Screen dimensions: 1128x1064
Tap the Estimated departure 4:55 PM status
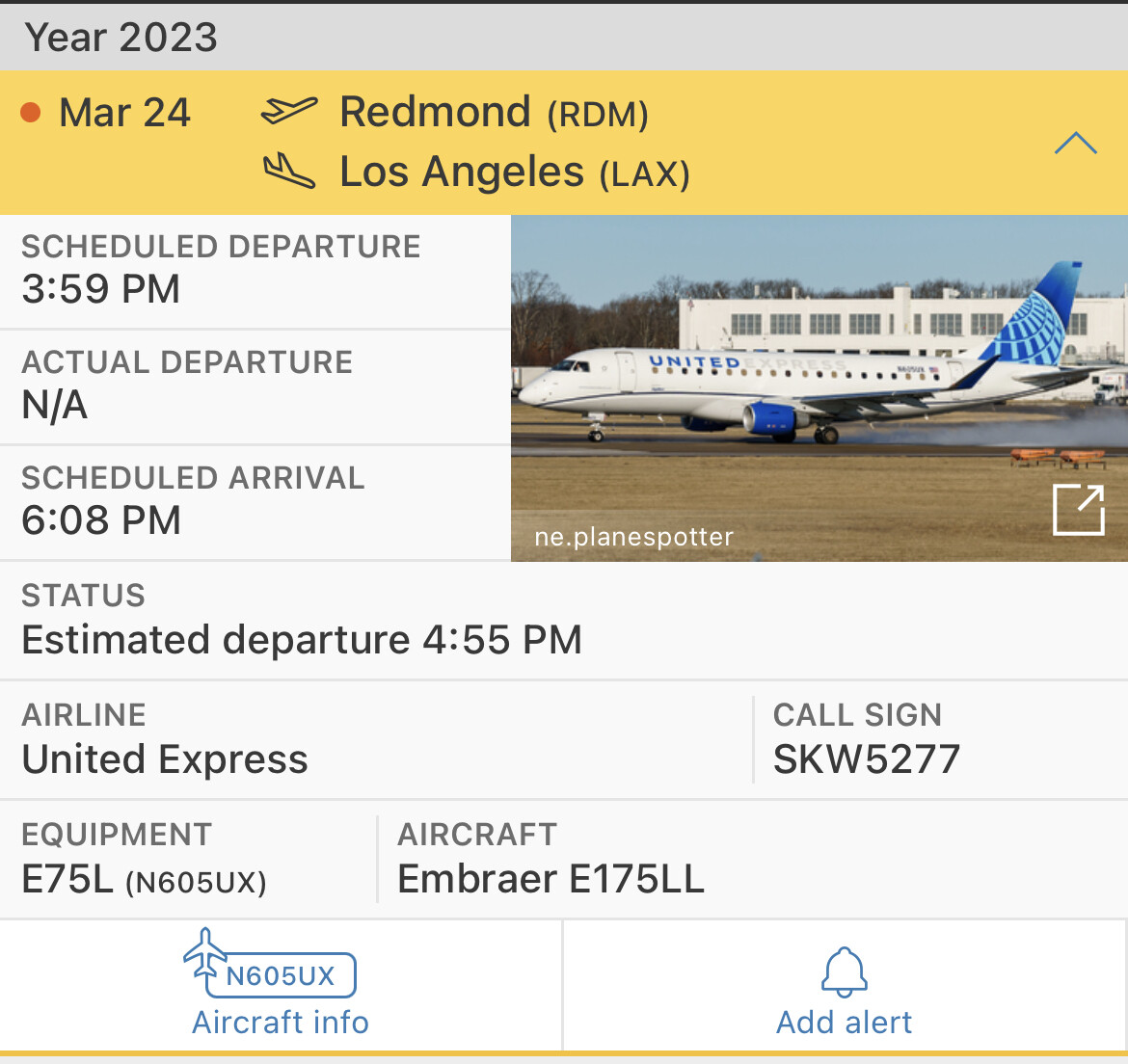tap(302, 640)
